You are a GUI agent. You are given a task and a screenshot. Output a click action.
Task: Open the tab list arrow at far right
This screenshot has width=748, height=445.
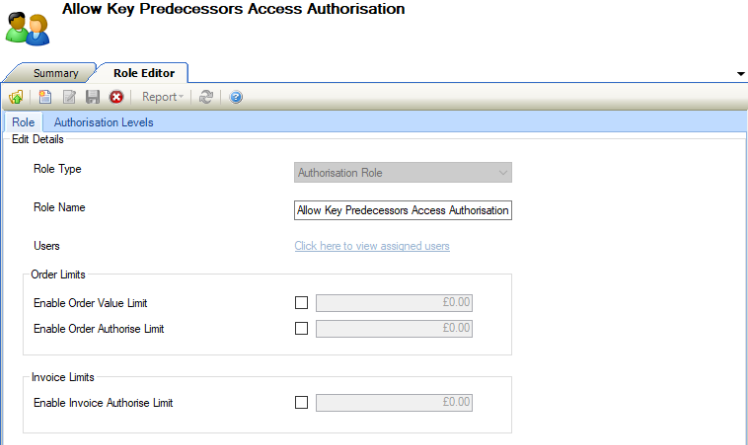point(740,74)
